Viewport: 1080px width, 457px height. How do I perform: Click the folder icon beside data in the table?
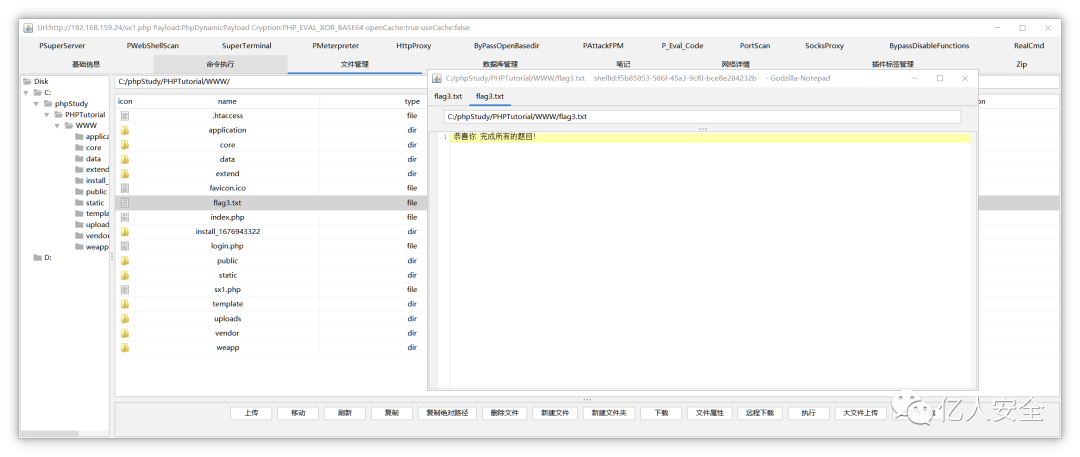coord(125,159)
